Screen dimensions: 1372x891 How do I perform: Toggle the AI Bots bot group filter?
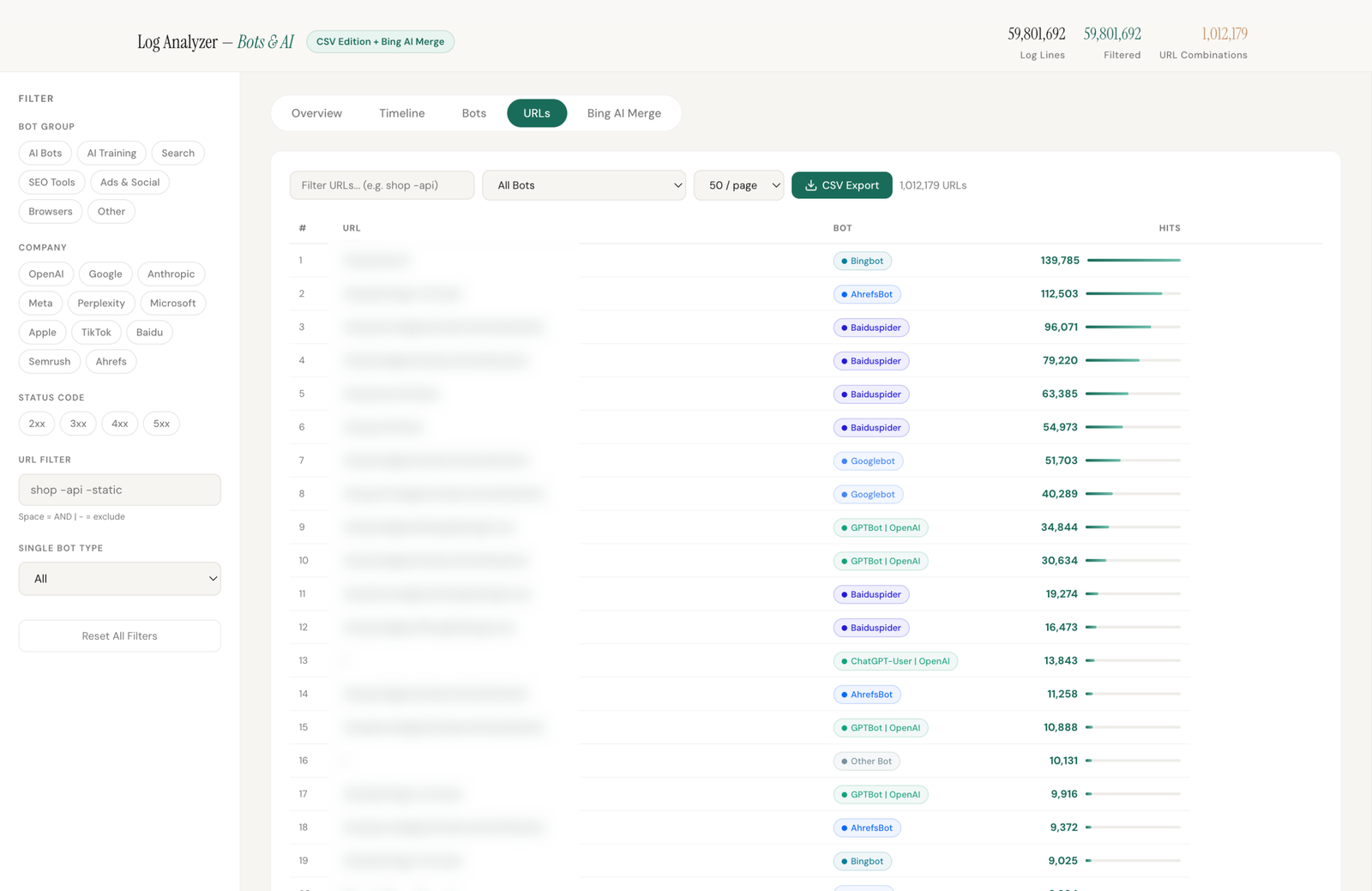tap(45, 153)
